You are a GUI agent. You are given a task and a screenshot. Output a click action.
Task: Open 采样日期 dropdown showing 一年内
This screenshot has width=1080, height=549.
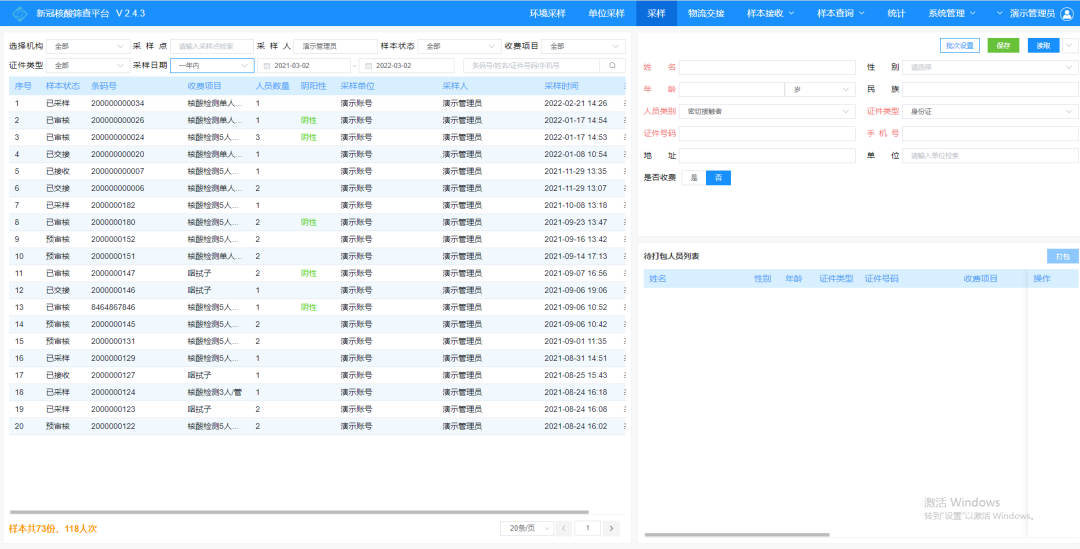[213, 65]
